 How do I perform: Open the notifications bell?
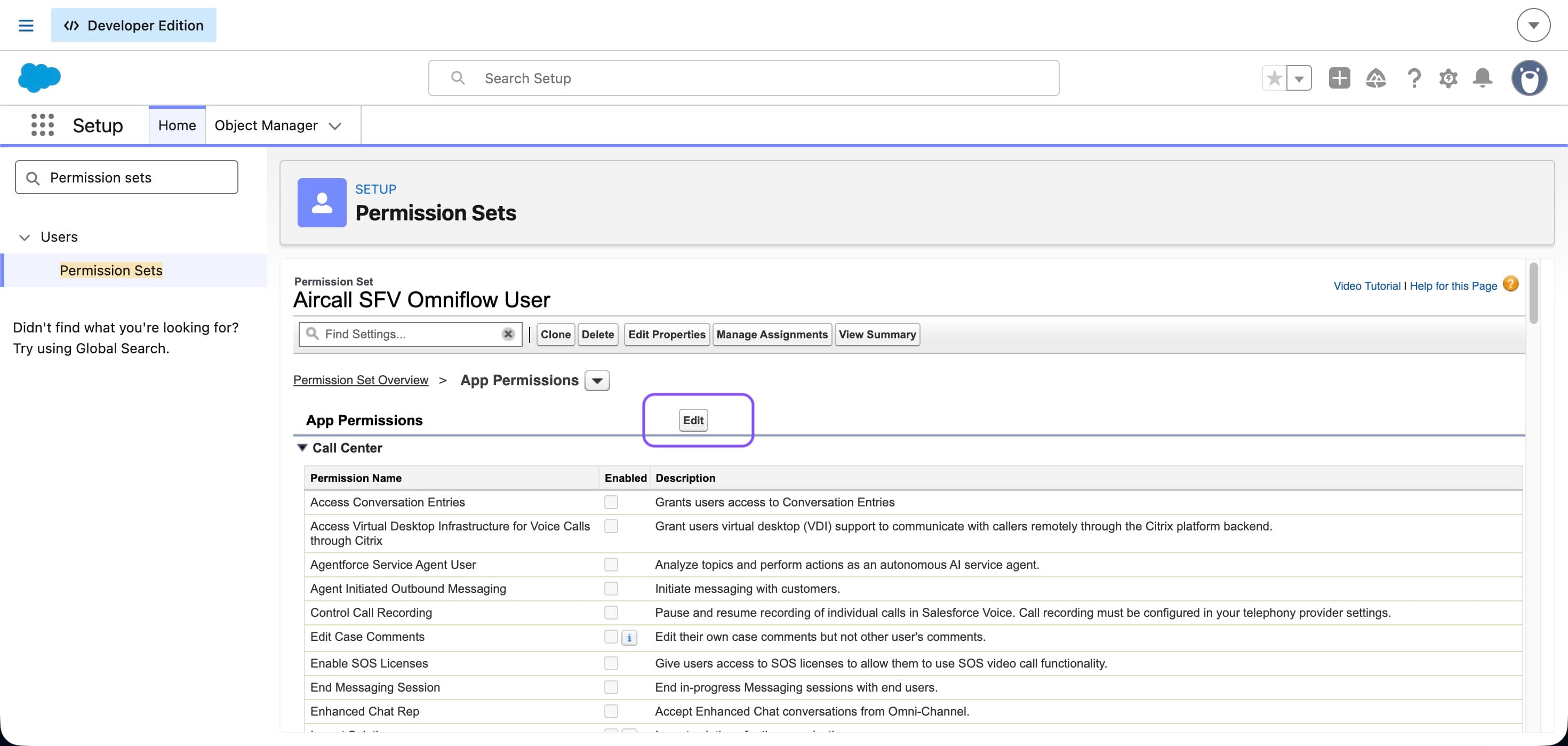point(1483,78)
